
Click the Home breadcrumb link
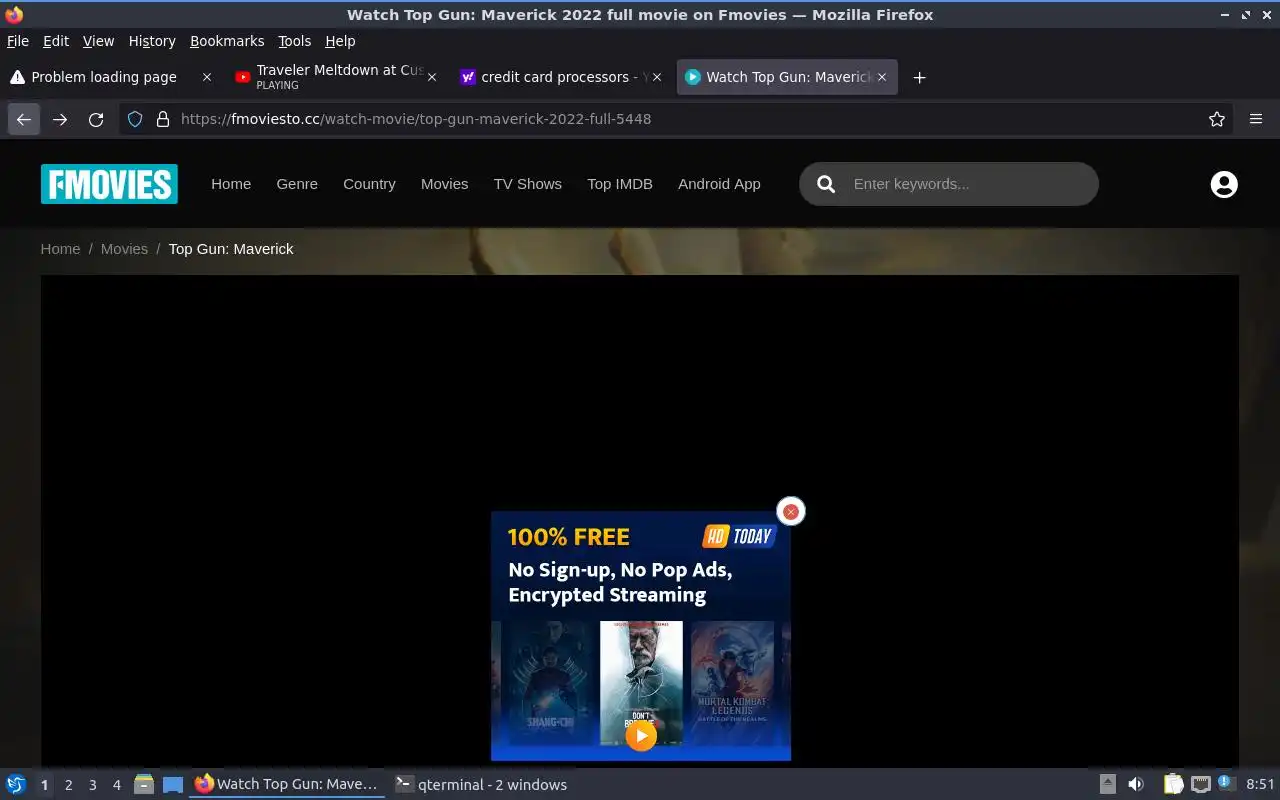60,249
